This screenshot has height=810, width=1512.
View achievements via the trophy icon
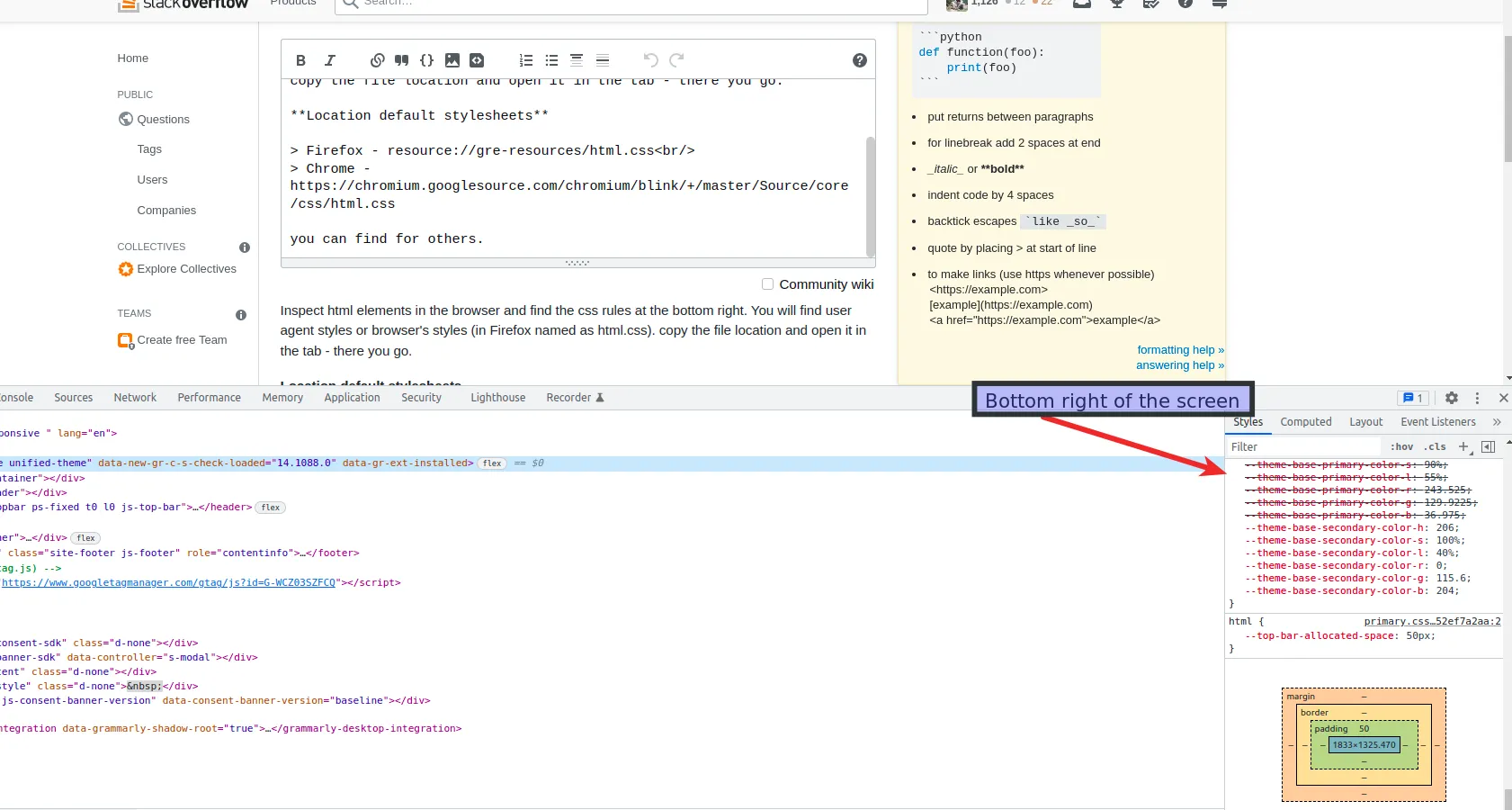point(1117,4)
